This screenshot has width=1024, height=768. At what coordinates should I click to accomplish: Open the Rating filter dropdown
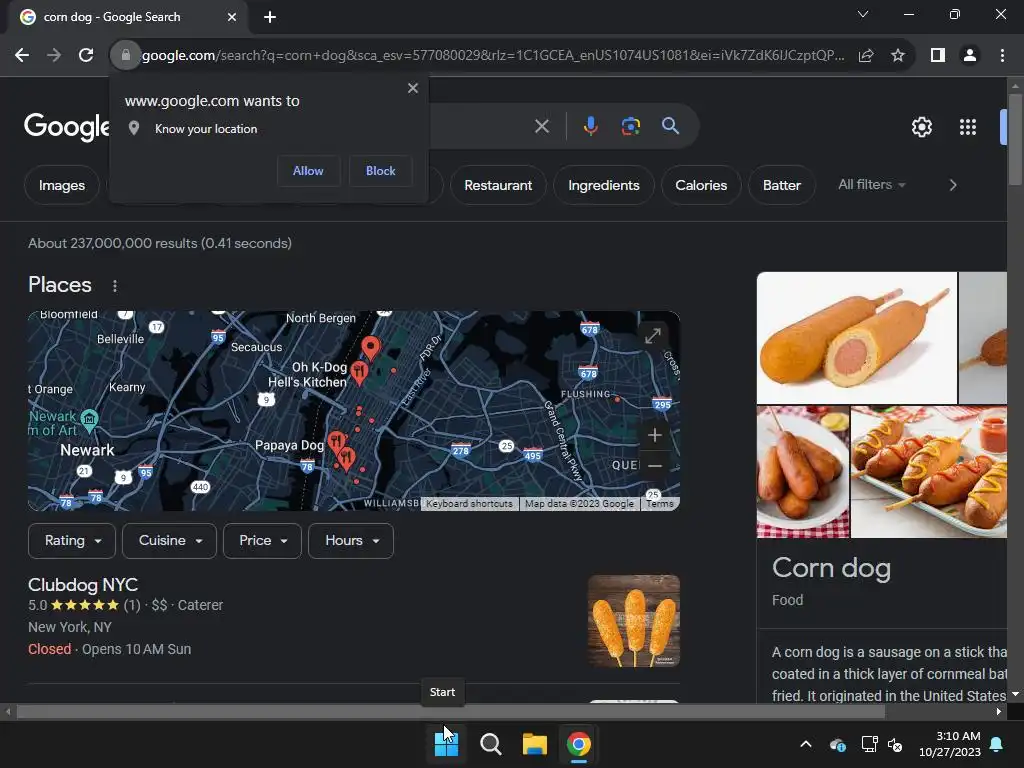pos(72,541)
